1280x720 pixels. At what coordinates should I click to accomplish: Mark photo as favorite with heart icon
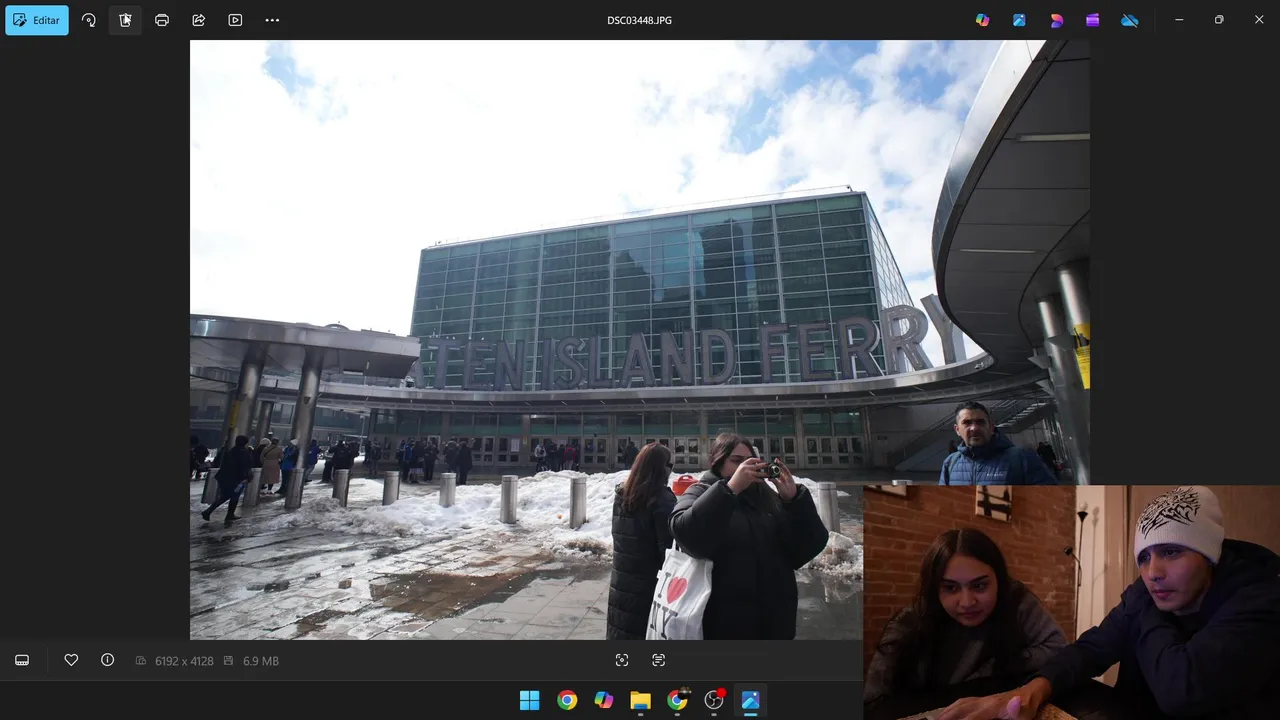71,660
